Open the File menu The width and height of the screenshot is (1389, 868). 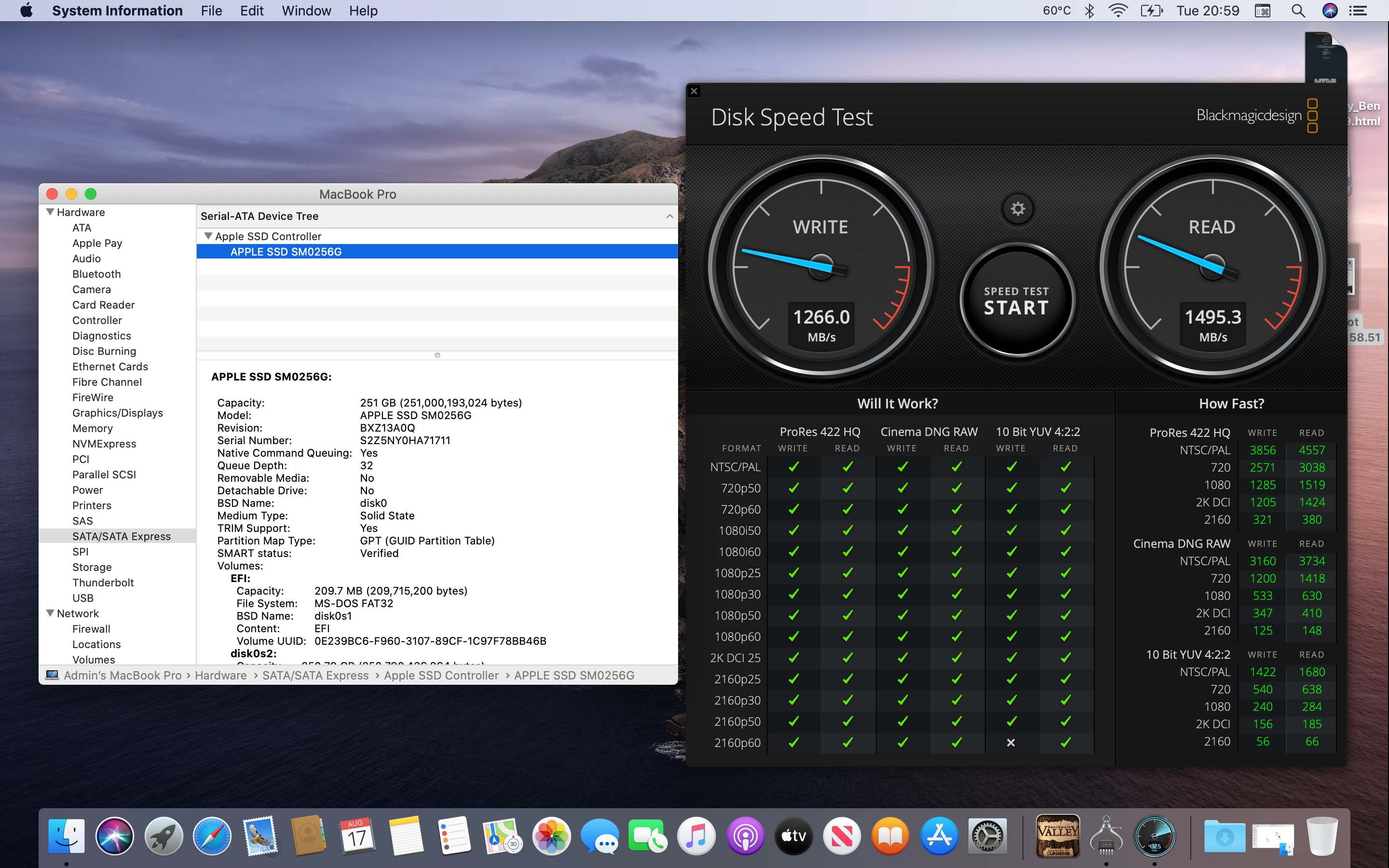[x=211, y=11]
